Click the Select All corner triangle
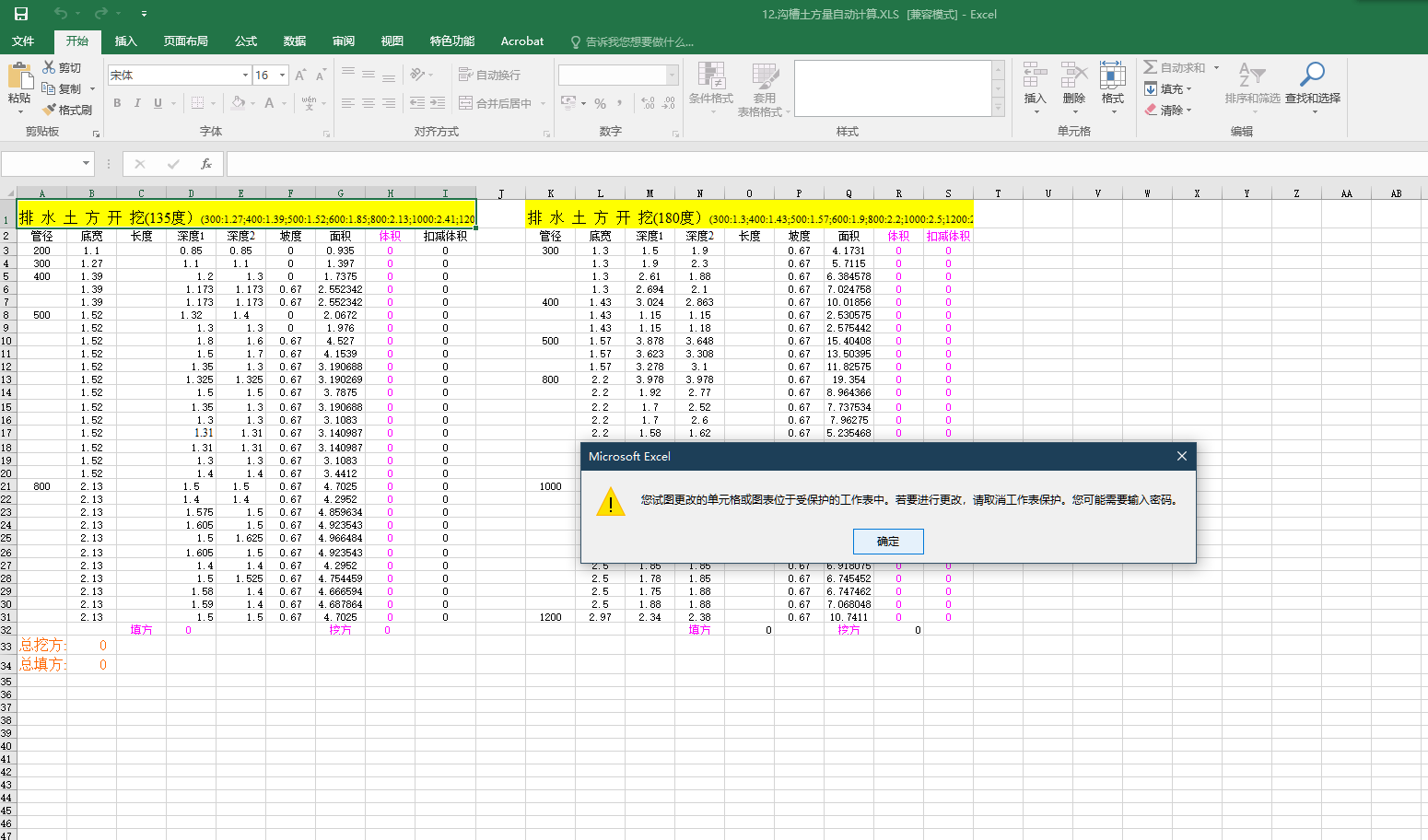This screenshot has height=840, width=1428. [10, 193]
